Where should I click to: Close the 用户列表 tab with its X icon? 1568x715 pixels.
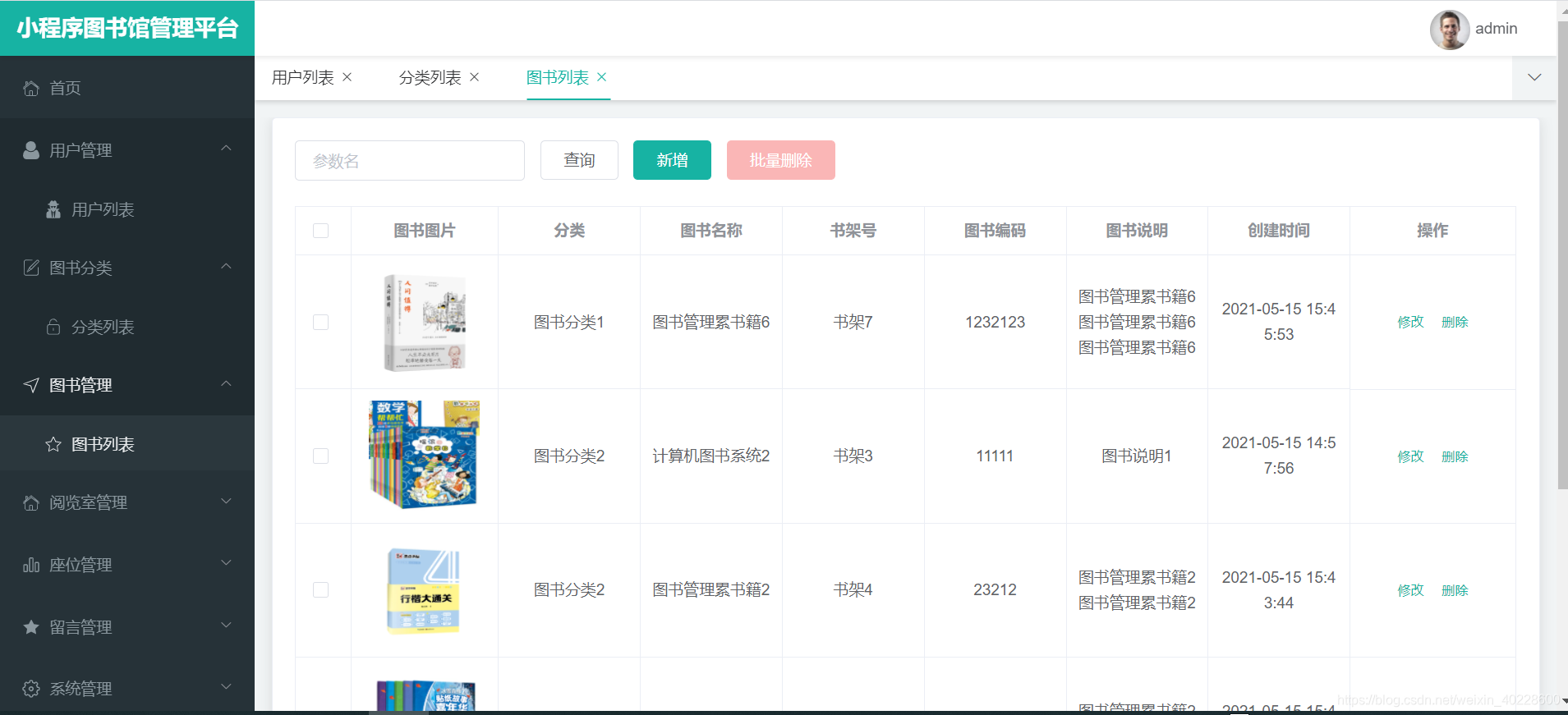coord(347,77)
